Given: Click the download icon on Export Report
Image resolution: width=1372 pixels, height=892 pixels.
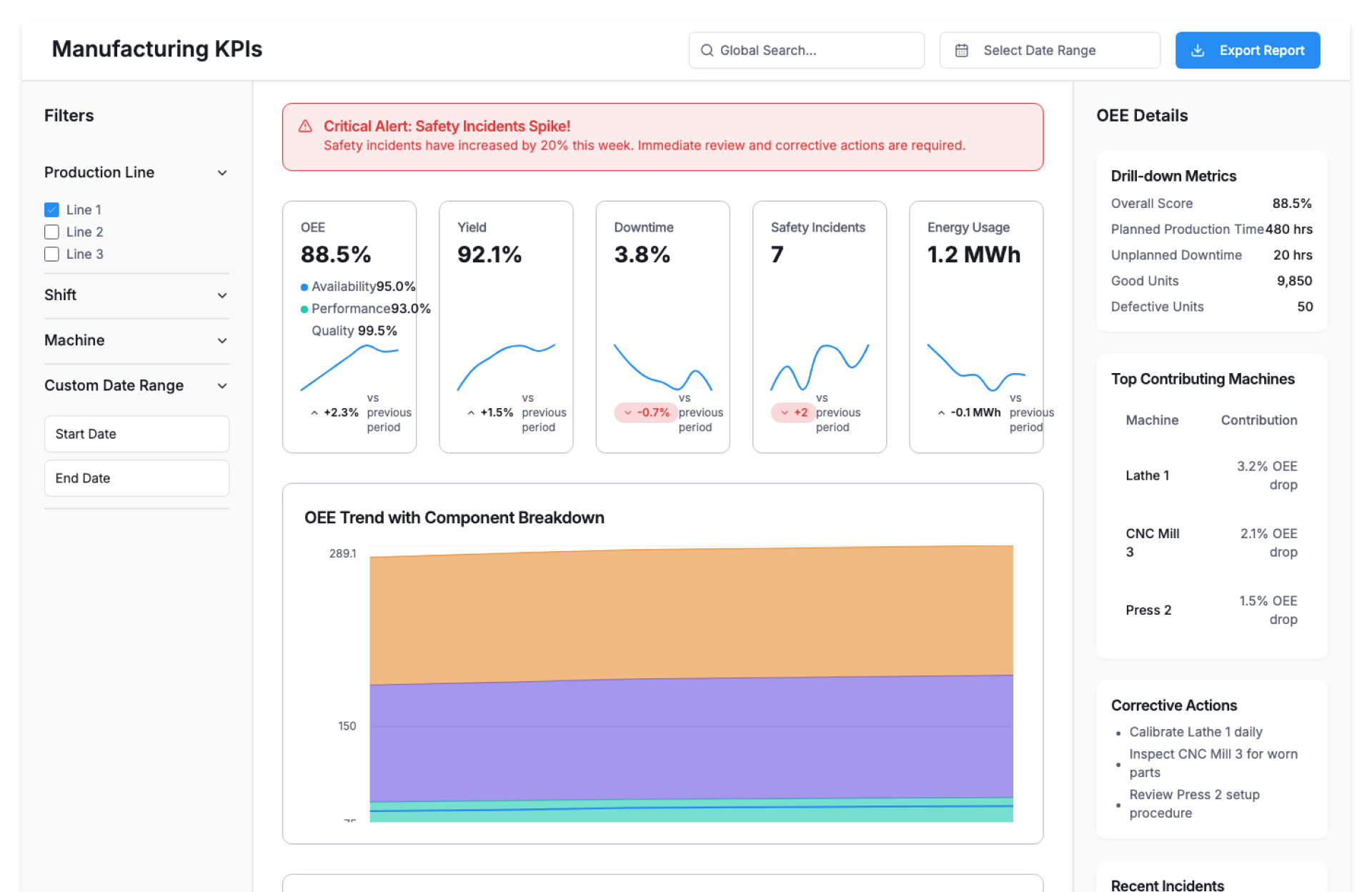Looking at the screenshot, I should click(x=1198, y=50).
